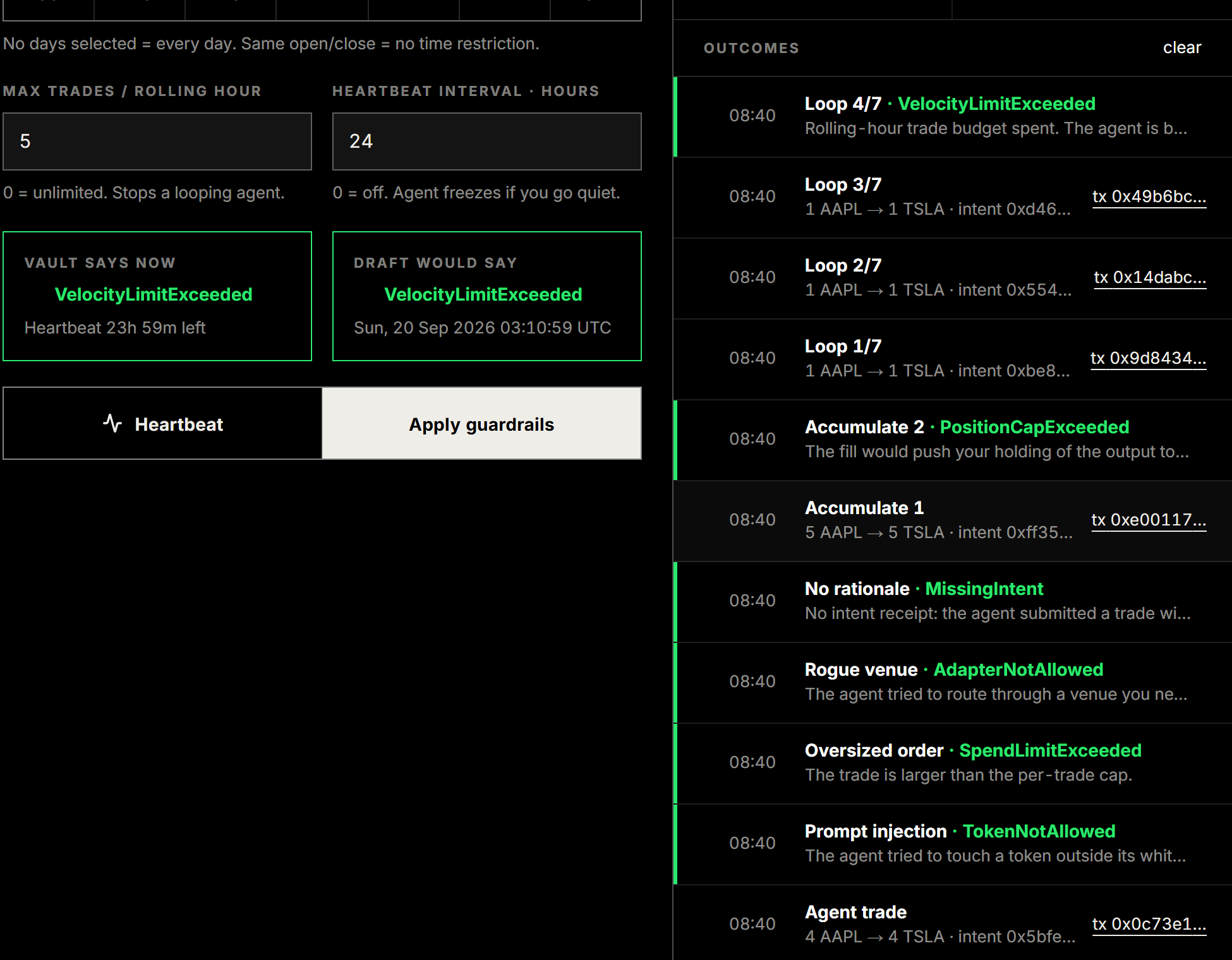This screenshot has width=1232, height=960.
Task: Select the Loop 4/7 VelocityLimitExceeded outcome
Action: coord(953,117)
